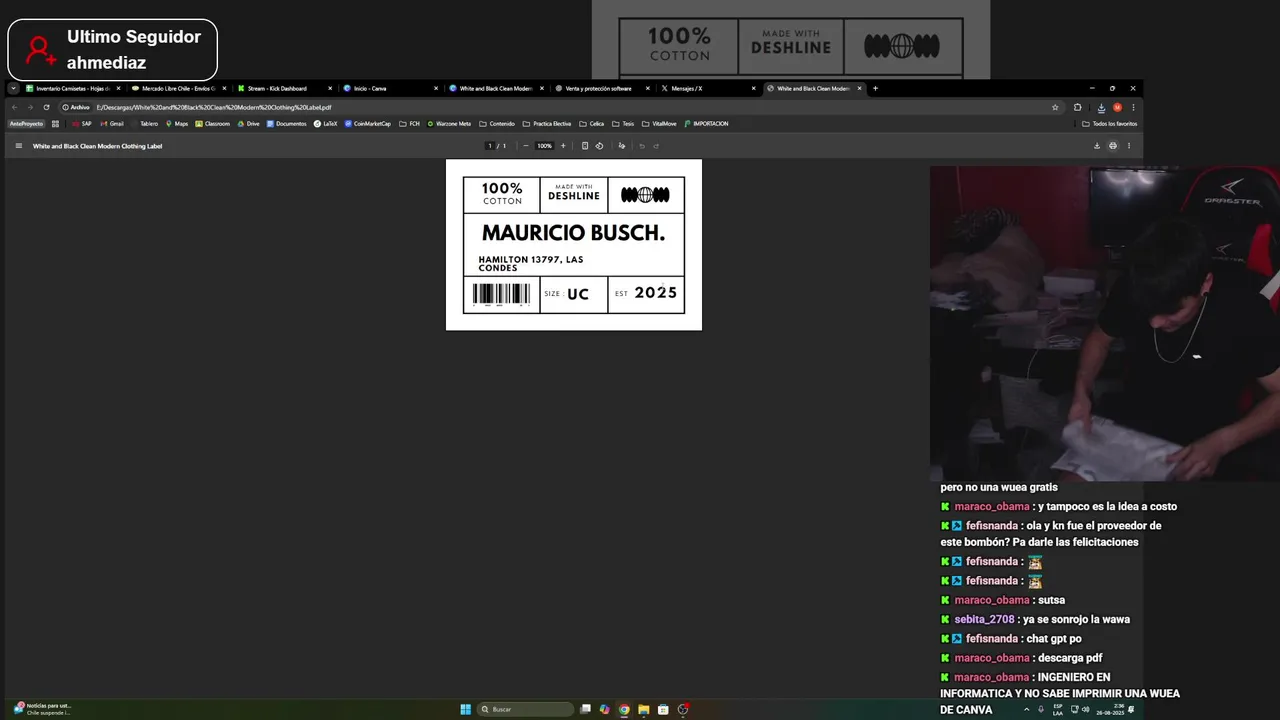
Task: Open the Warzone Meta bookmark
Action: point(448,124)
